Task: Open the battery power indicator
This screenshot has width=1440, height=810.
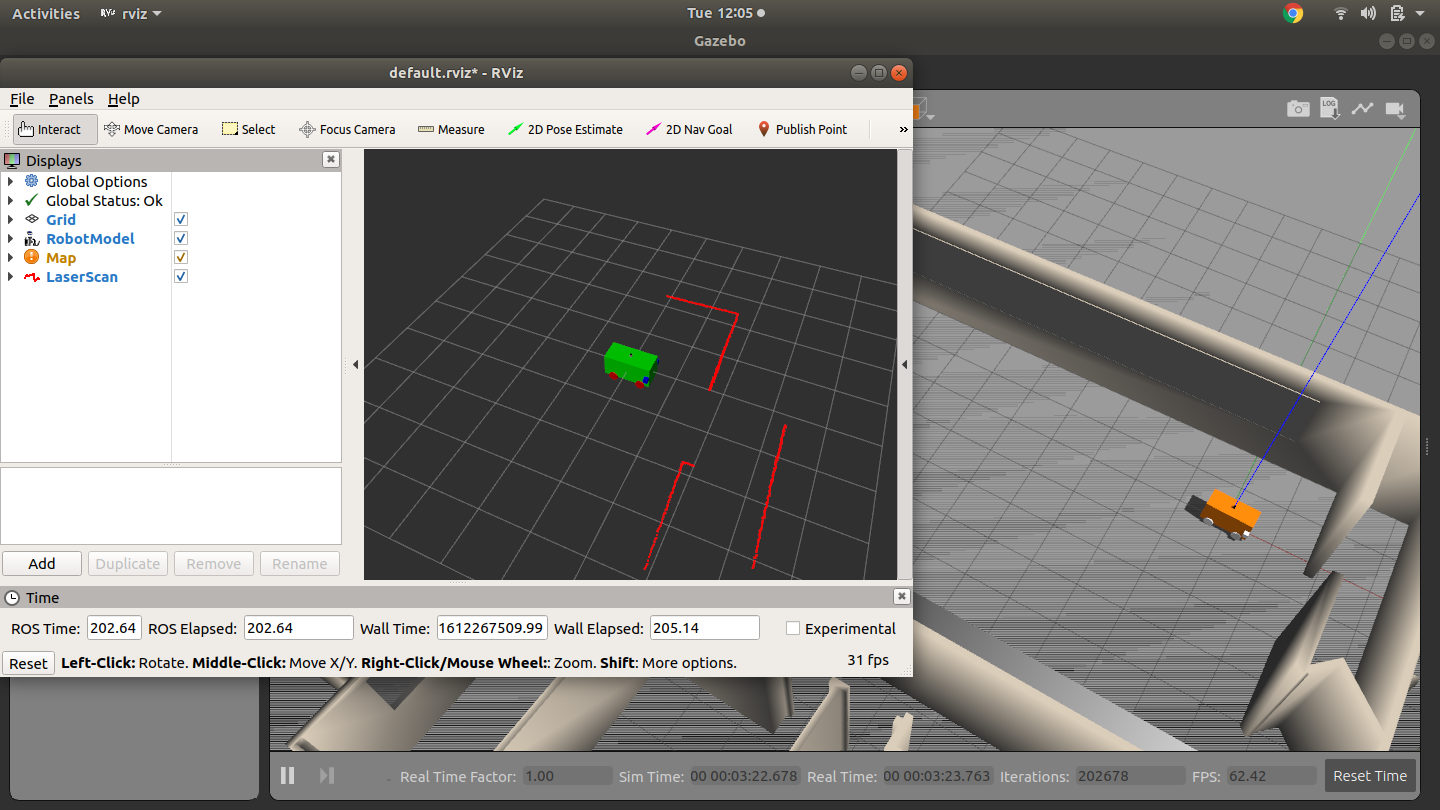Action: coord(1397,13)
